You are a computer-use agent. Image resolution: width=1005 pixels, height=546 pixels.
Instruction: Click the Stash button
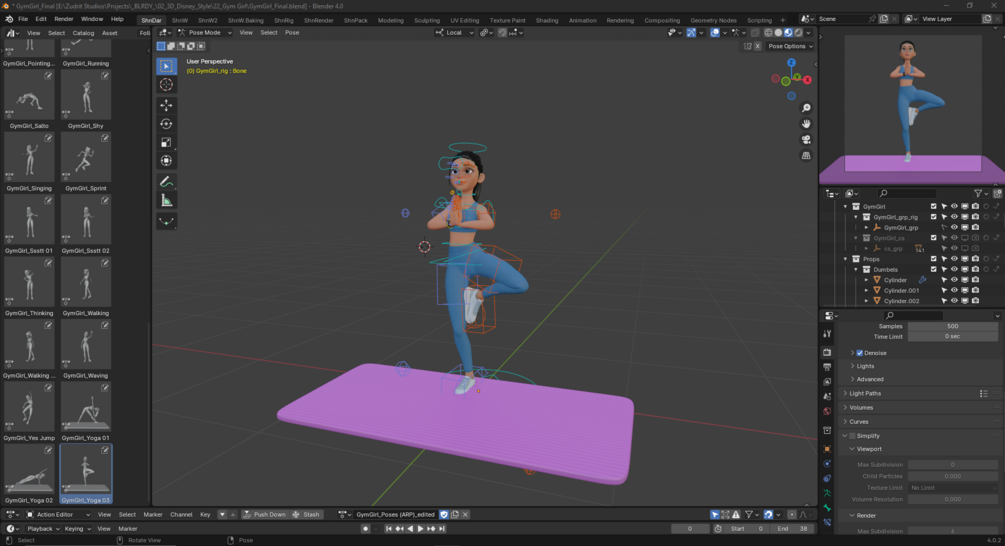[306, 515]
